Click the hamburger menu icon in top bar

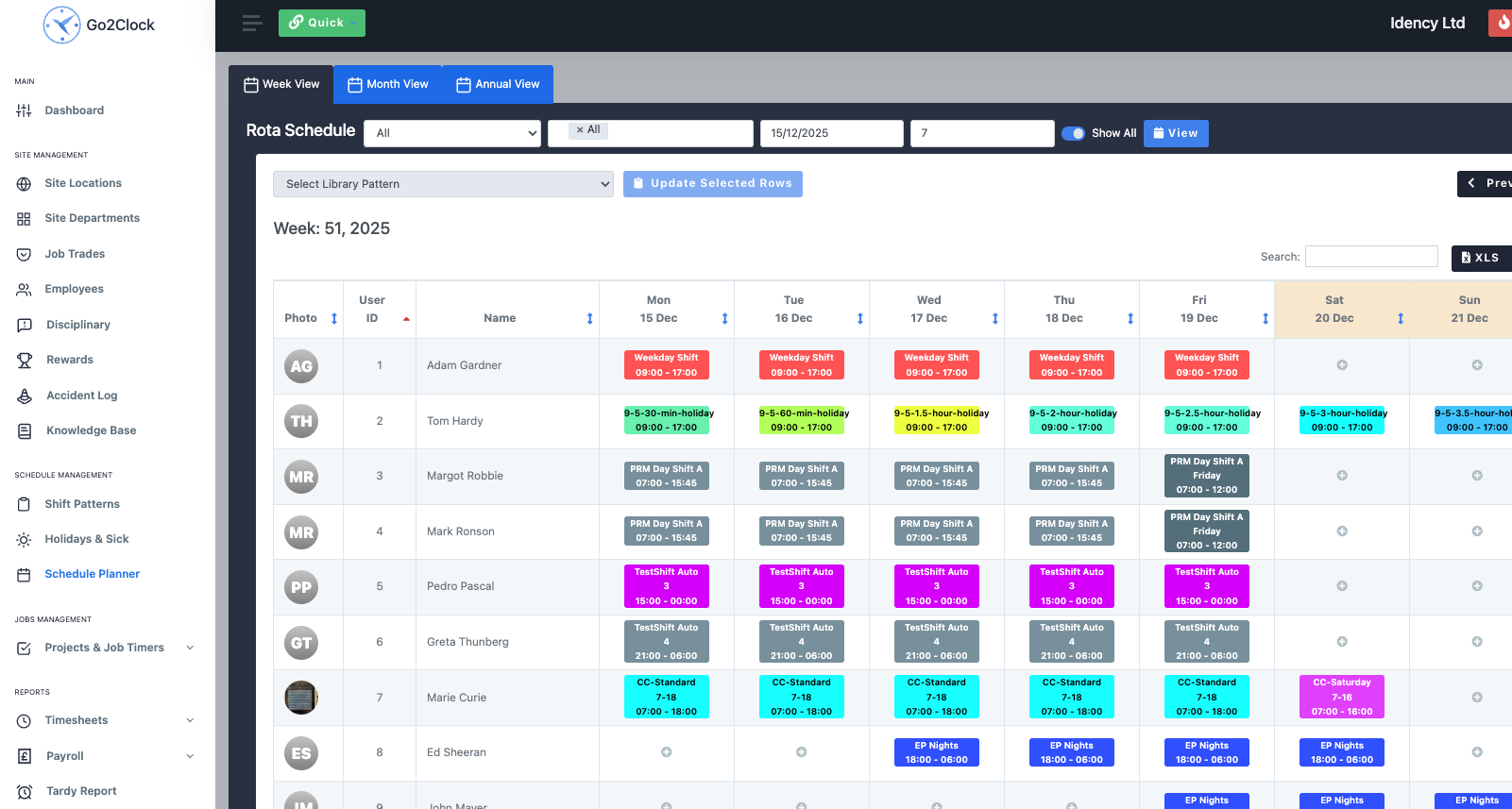click(251, 24)
